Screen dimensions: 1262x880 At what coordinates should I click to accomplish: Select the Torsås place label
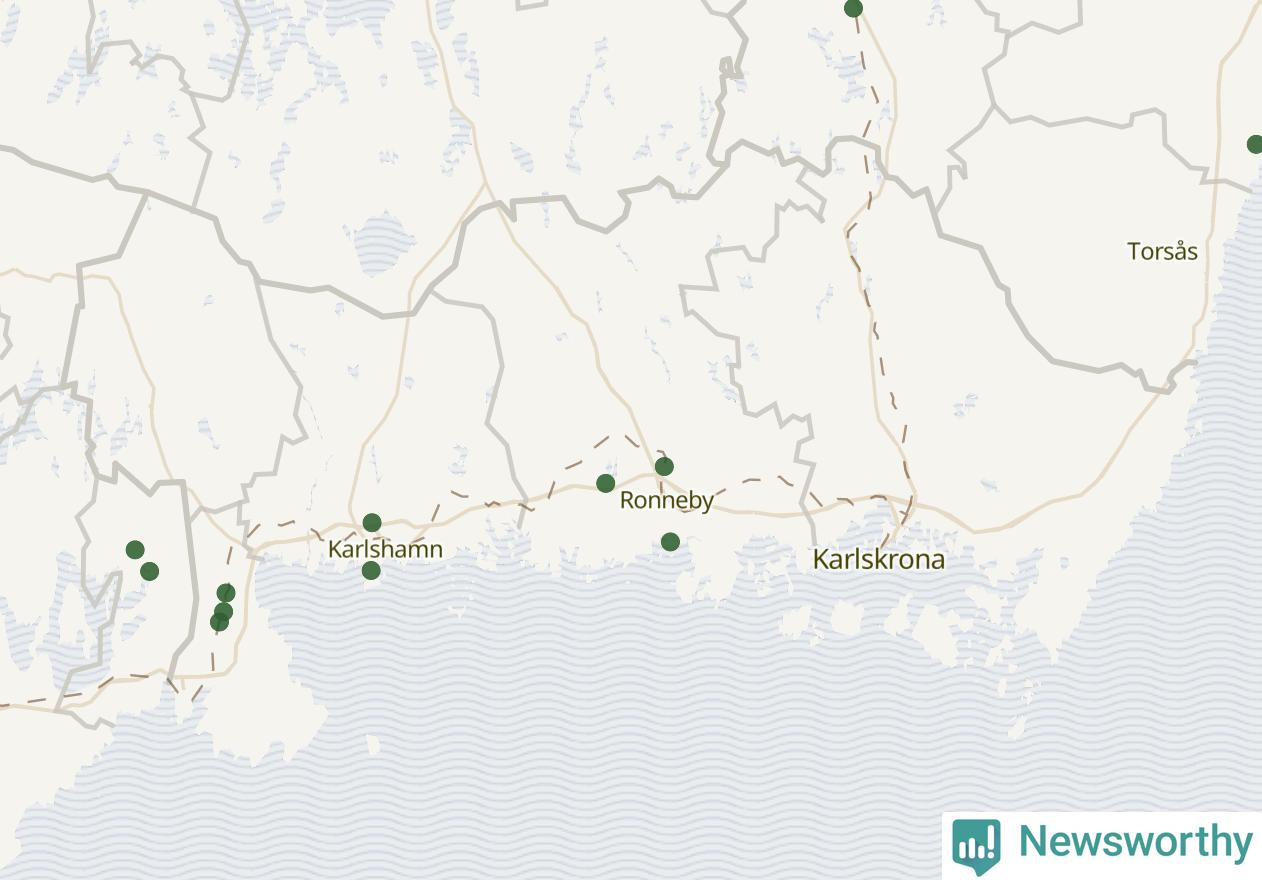(x=1162, y=251)
